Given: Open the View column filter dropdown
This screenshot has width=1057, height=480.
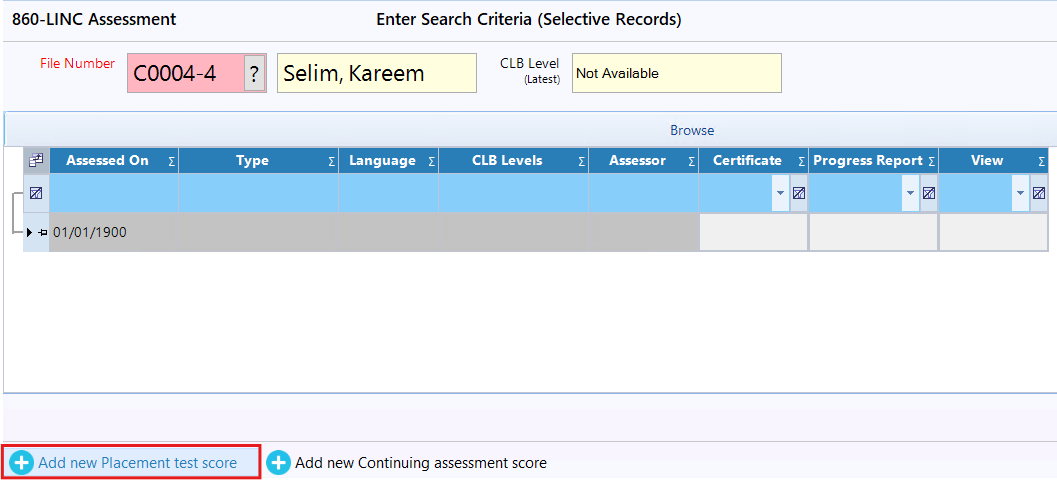Looking at the screenshot, I should pyautogui.click(x=1021, y=193).
